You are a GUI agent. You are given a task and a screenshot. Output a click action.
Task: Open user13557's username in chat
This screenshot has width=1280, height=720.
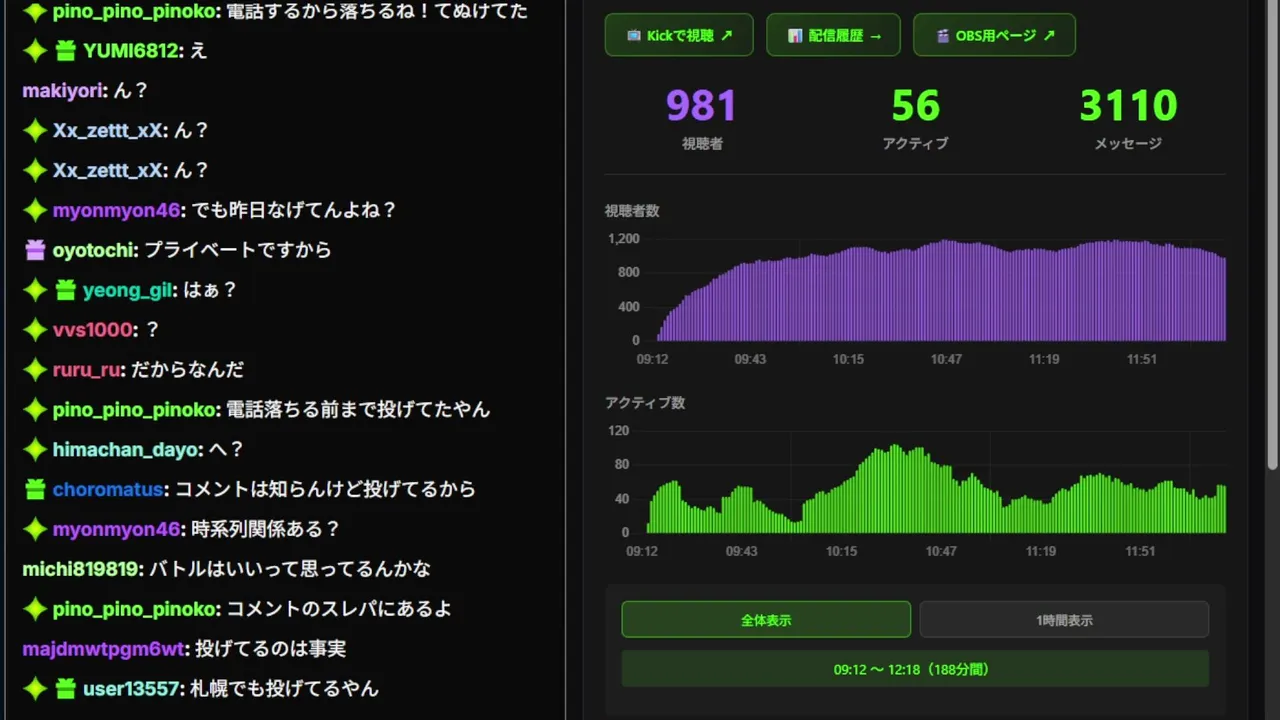pyautogui.click(x=132, y=689)
